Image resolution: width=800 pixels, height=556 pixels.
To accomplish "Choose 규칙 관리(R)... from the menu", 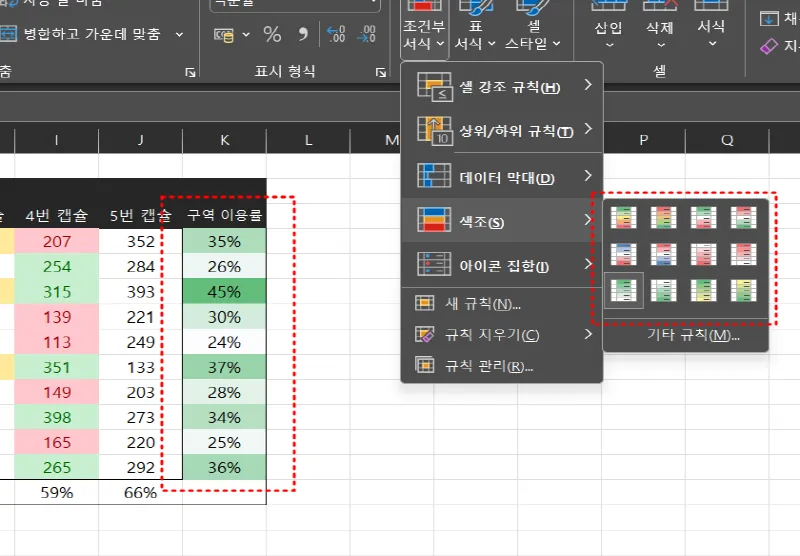I will [x=502, y=365].
